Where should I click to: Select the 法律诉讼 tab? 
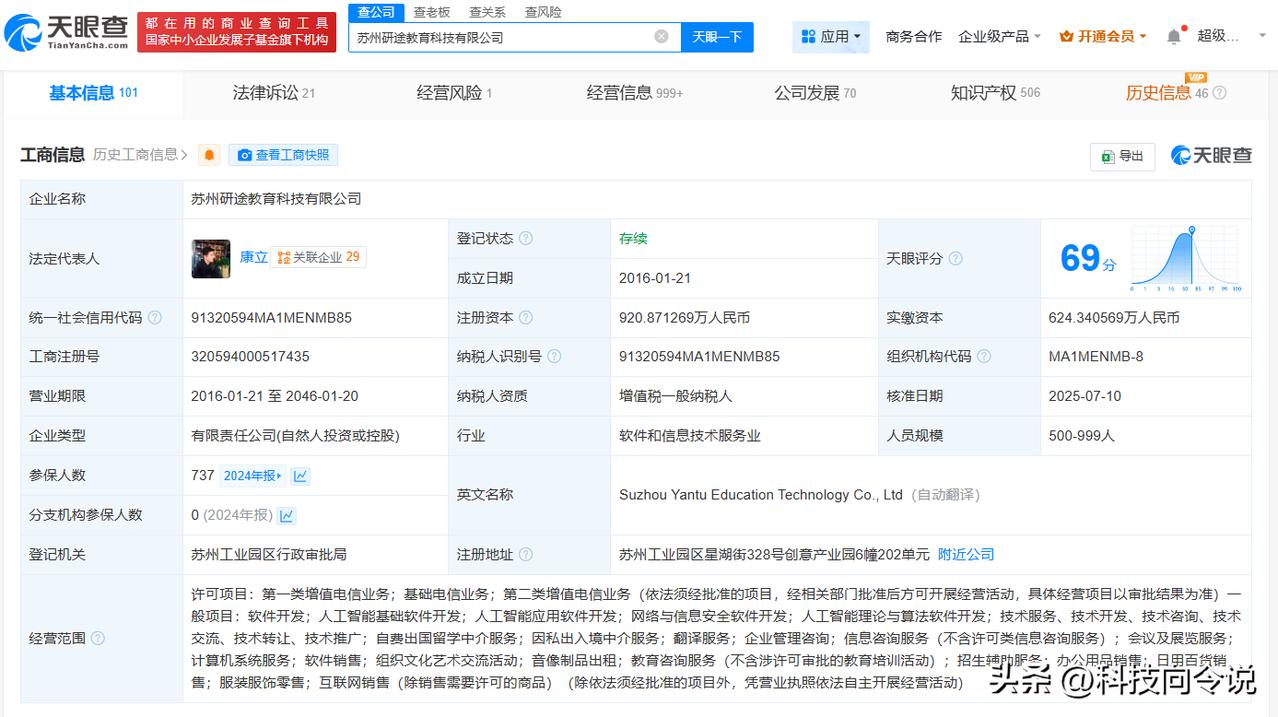(x=274, y=93)
